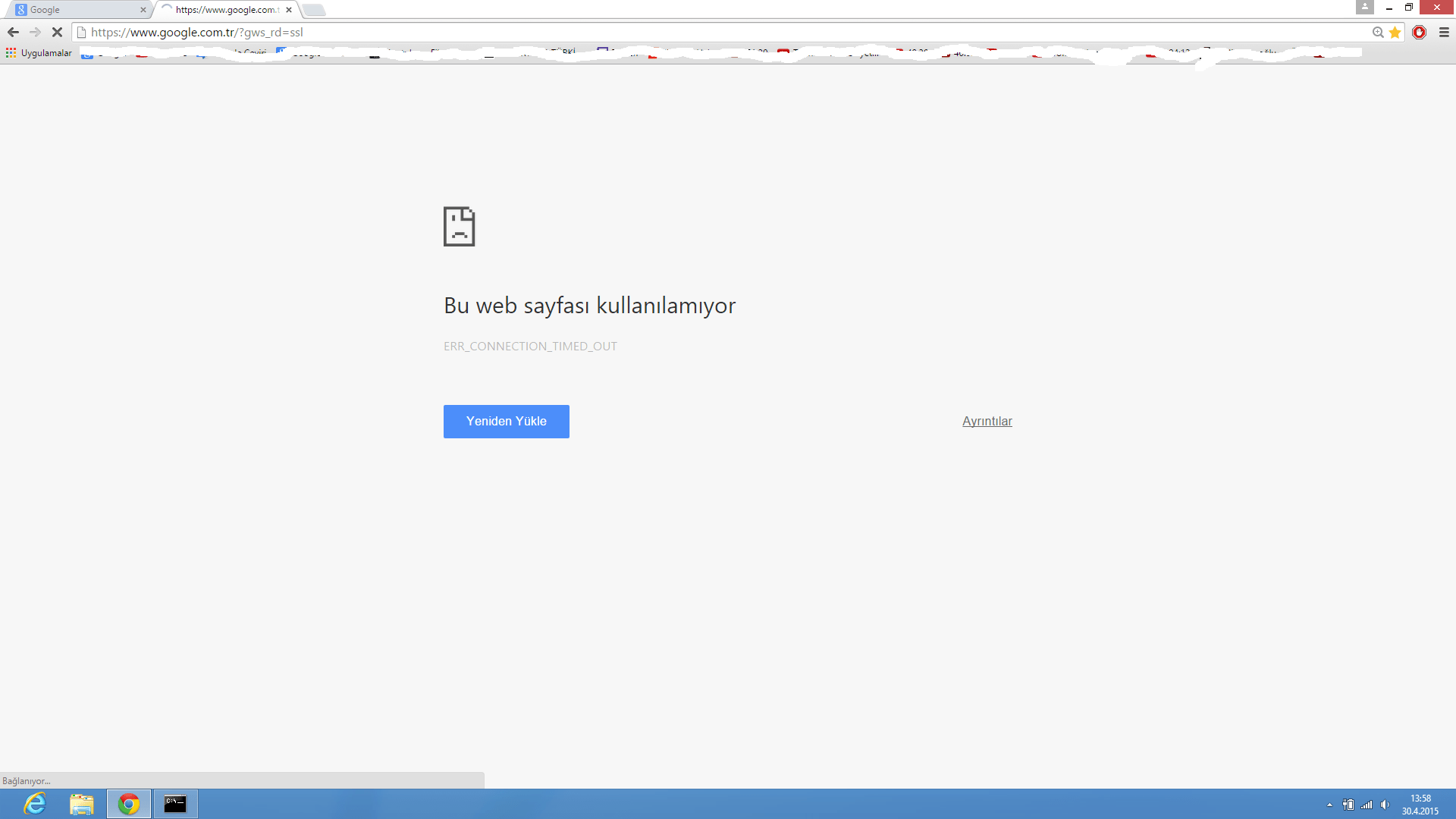
Task: Click the forward navigation arrow
Action: 35,32
